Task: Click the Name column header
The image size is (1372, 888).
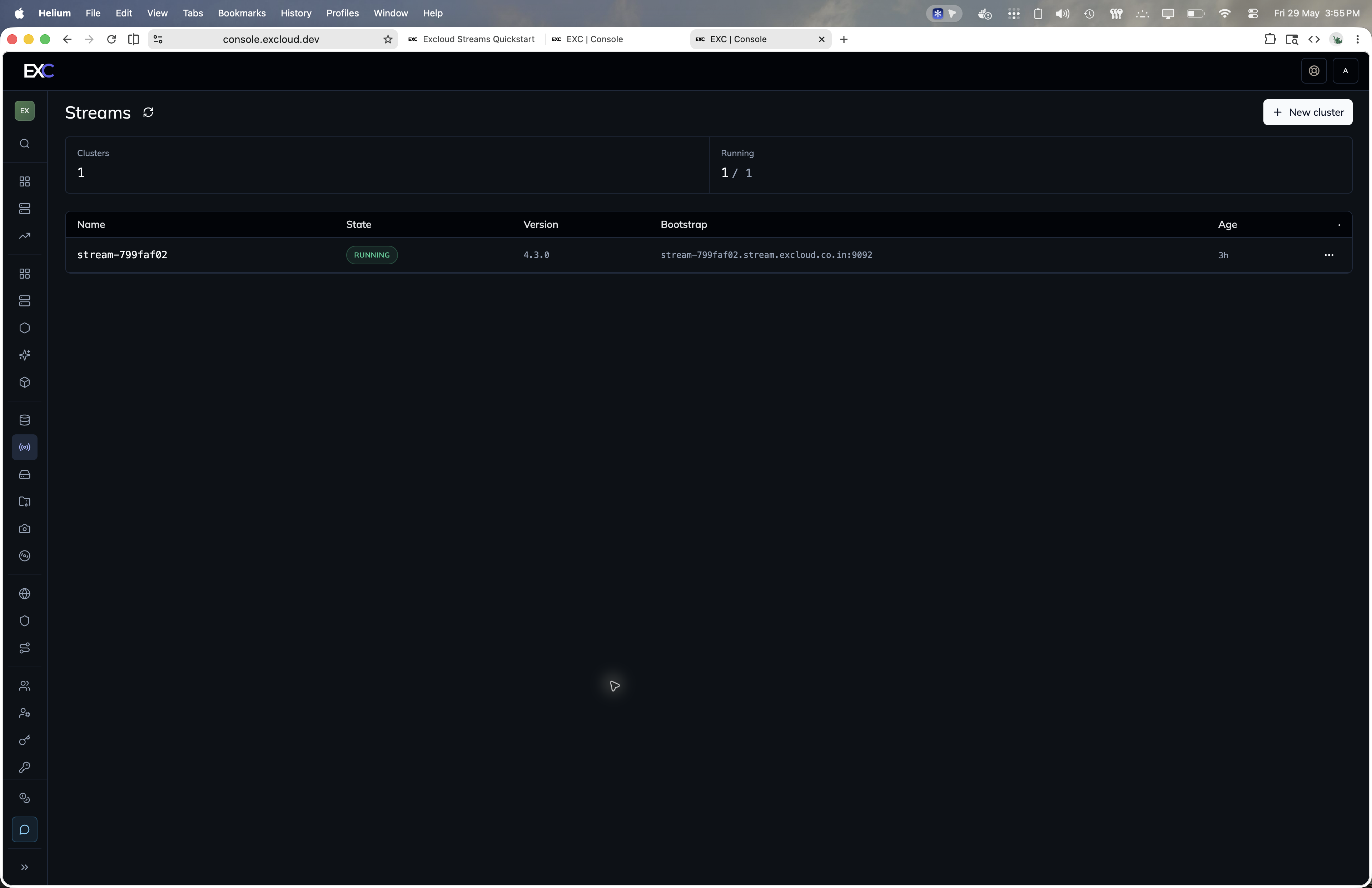Action: pos(91,224)
